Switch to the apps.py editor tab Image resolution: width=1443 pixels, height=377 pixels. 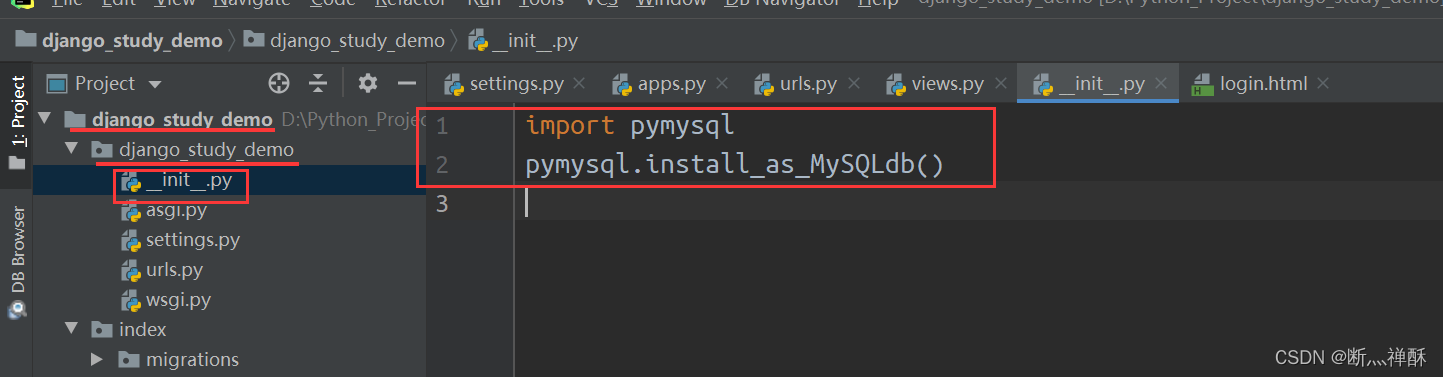(659, 84)
